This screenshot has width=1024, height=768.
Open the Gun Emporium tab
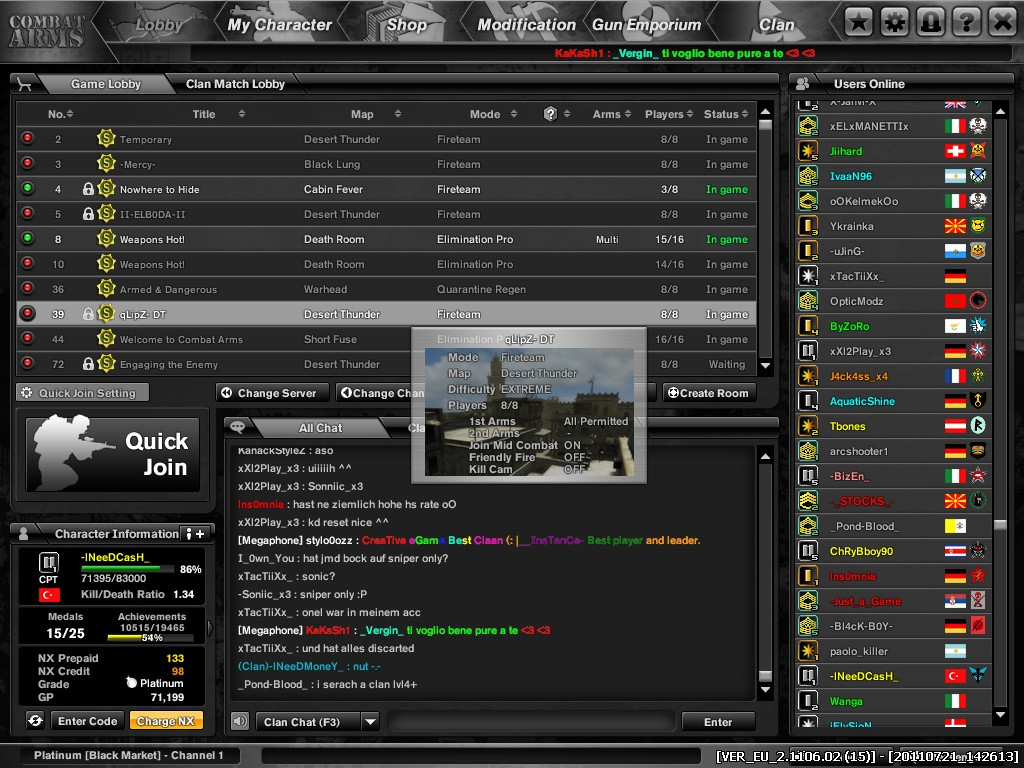pyautogui.click(x=647, y=25)
